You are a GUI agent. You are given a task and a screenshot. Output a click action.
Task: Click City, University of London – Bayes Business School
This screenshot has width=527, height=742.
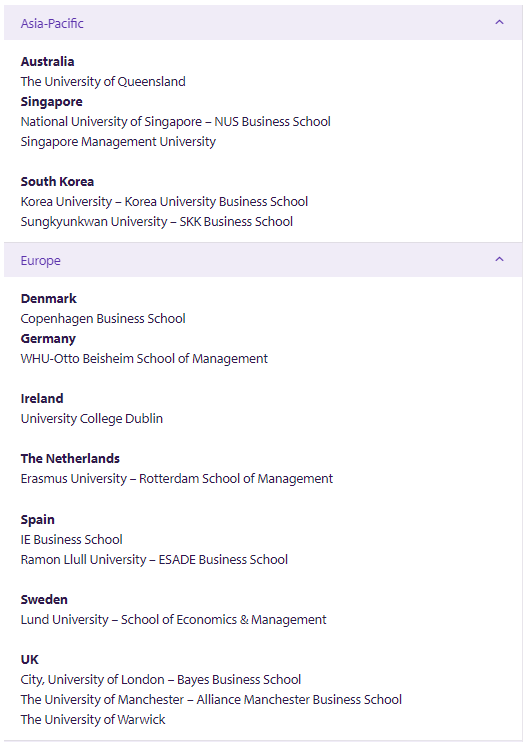(x=161, y=680)
